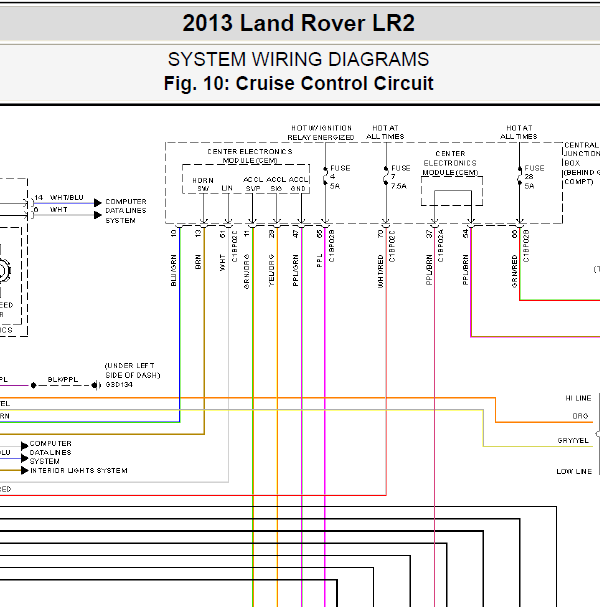Click "HOT AT ALL TIMES" above fuse 7
The image size is (600, 607).
coord(385,132)
